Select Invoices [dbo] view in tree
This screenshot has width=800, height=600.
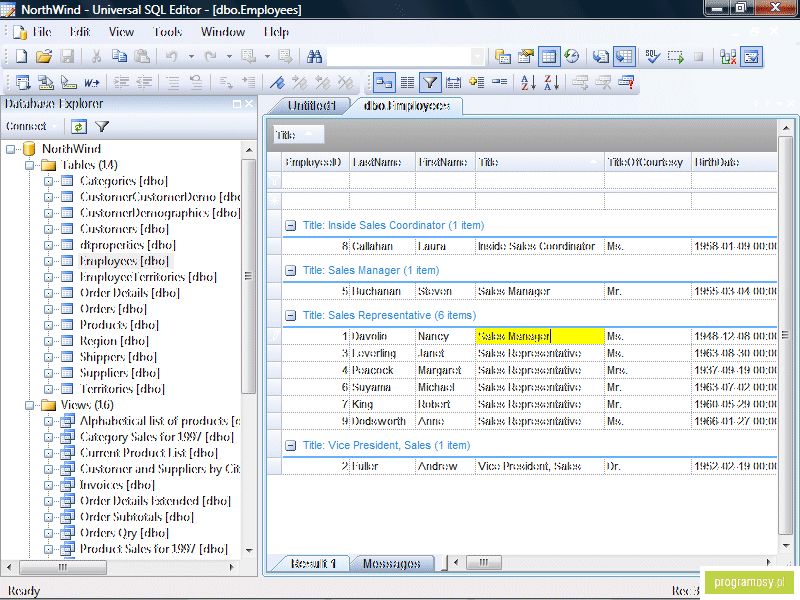click(117, 485)
